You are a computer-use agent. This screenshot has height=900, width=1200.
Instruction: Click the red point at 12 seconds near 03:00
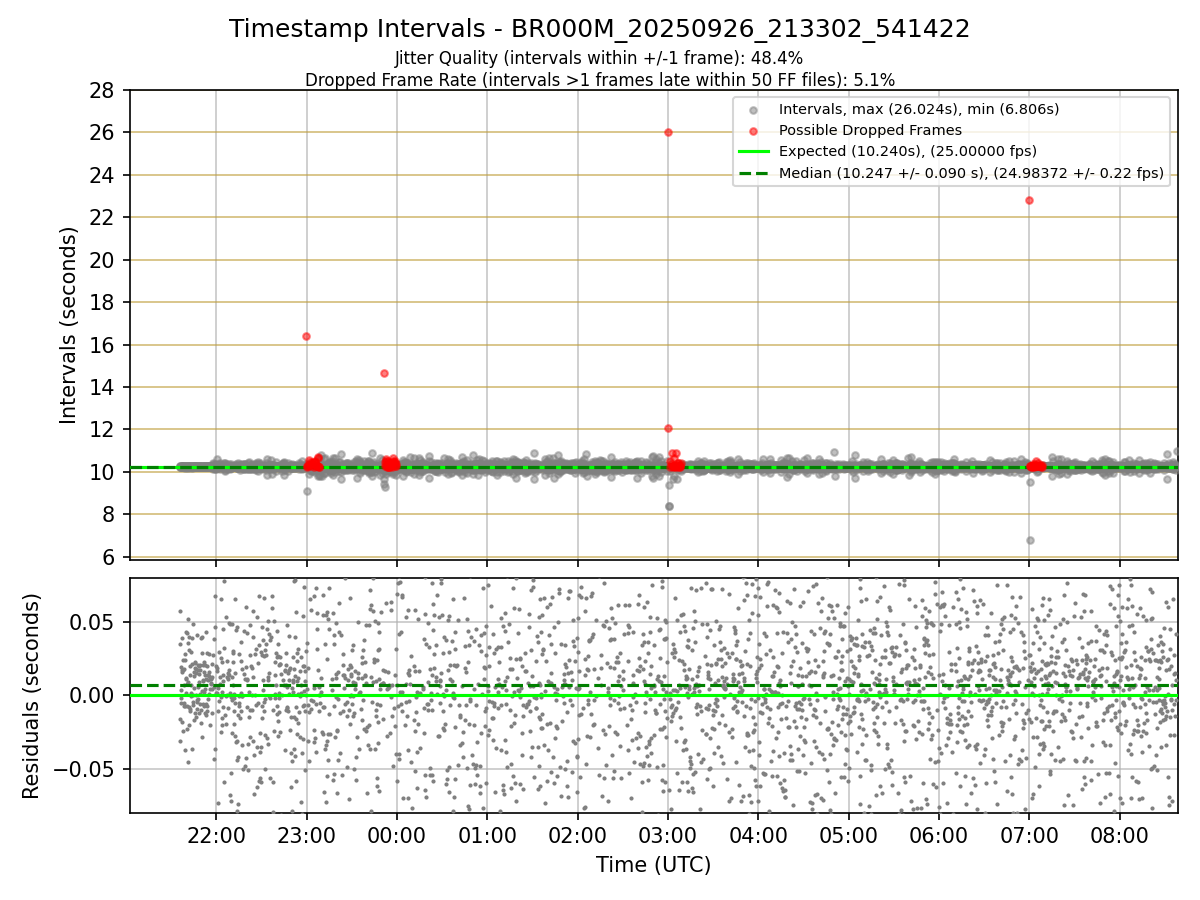[668, 428]
